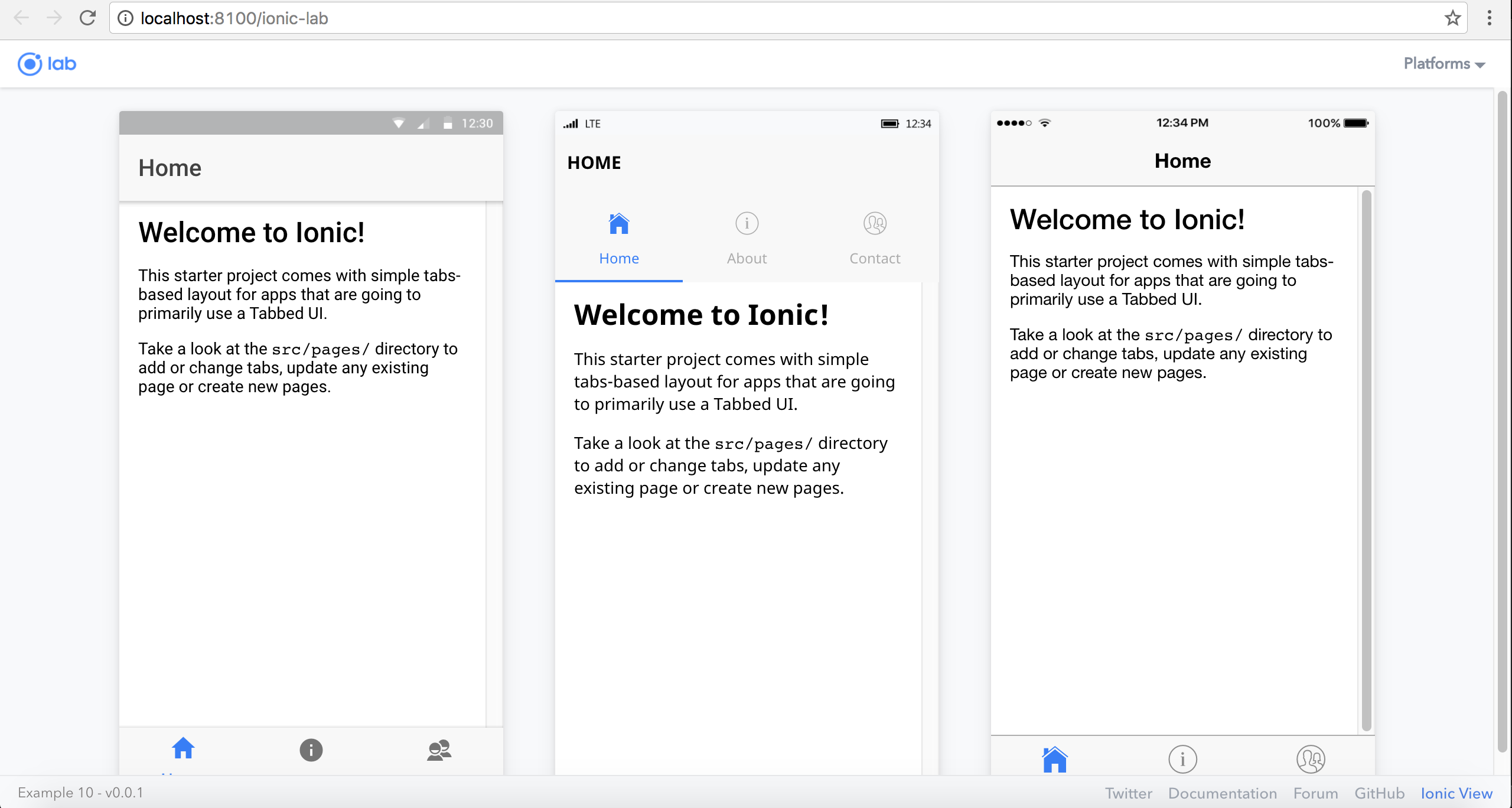Click the contacts icon in iOS tab bar
The height and width of the screenshot is (808, 1512).
(1311, 760)
